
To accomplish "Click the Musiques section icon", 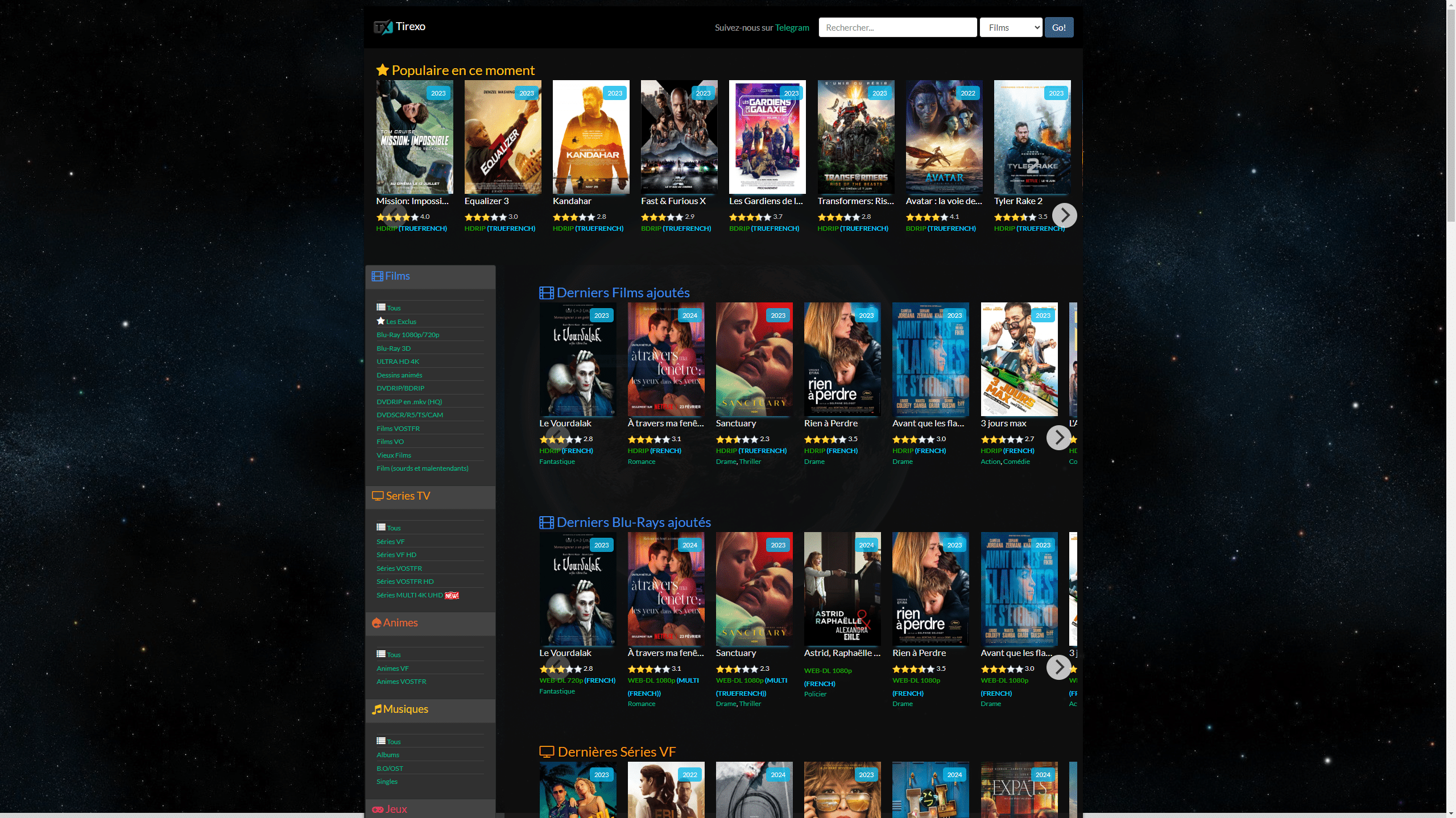I will pyautogui.click(x=376, y=709).
